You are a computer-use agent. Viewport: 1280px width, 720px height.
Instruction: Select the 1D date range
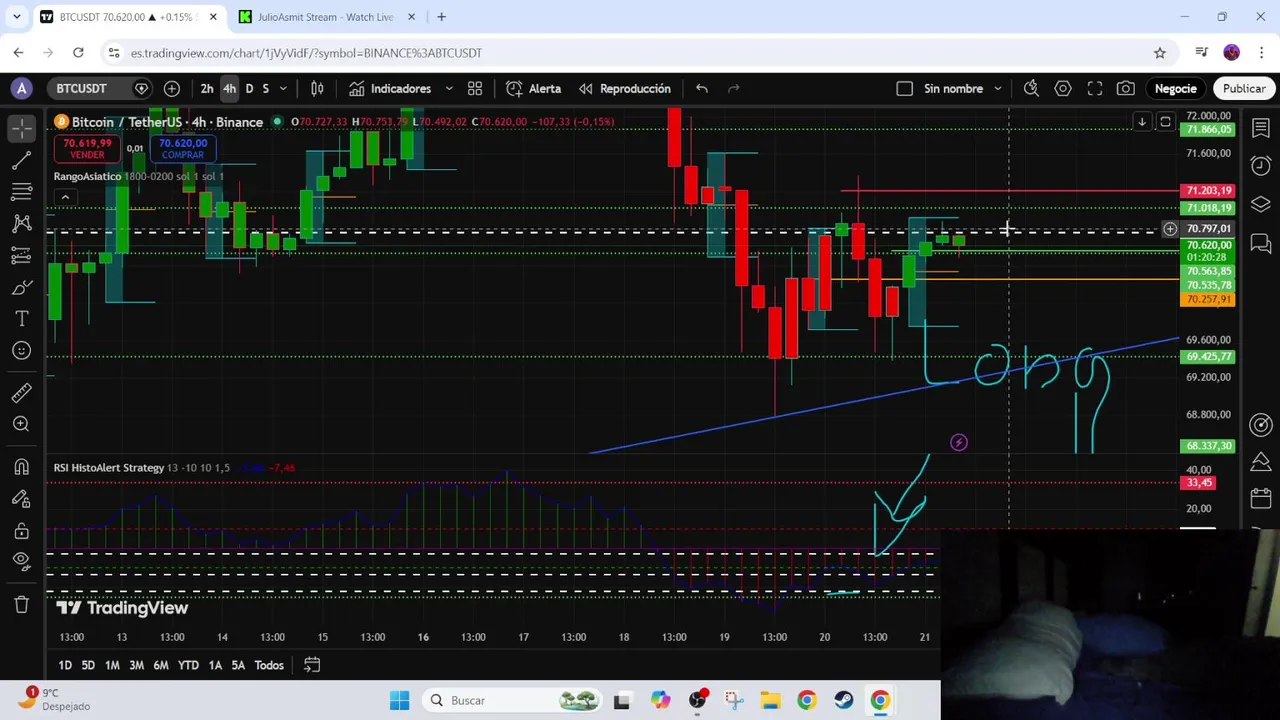pos(65,665)
